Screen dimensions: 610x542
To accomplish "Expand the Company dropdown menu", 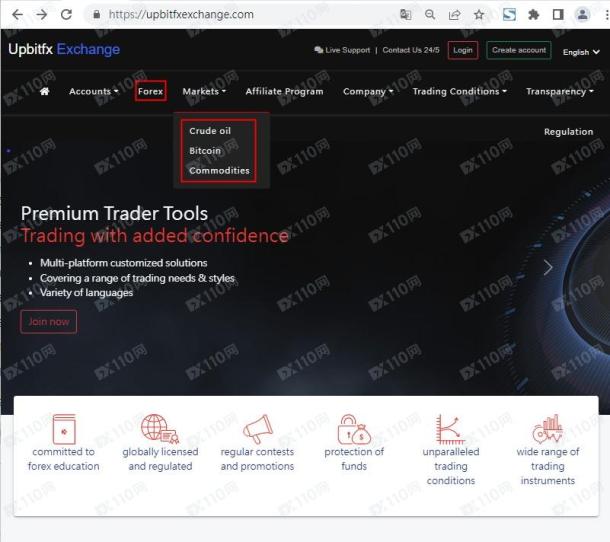I will tap(368, 91).
